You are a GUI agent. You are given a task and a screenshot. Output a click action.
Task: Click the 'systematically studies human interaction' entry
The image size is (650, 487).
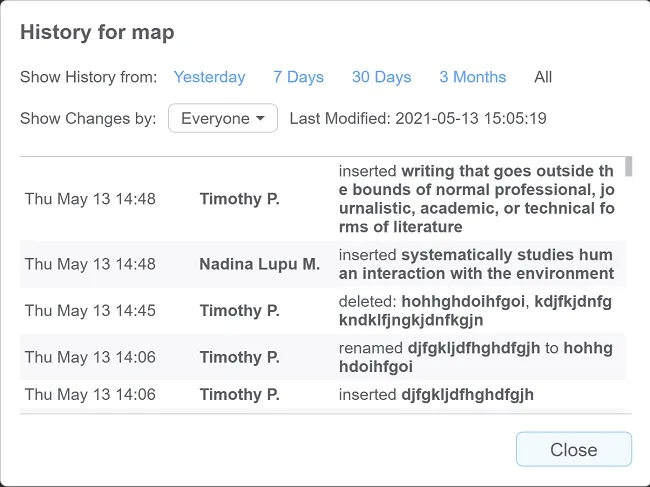476,264
